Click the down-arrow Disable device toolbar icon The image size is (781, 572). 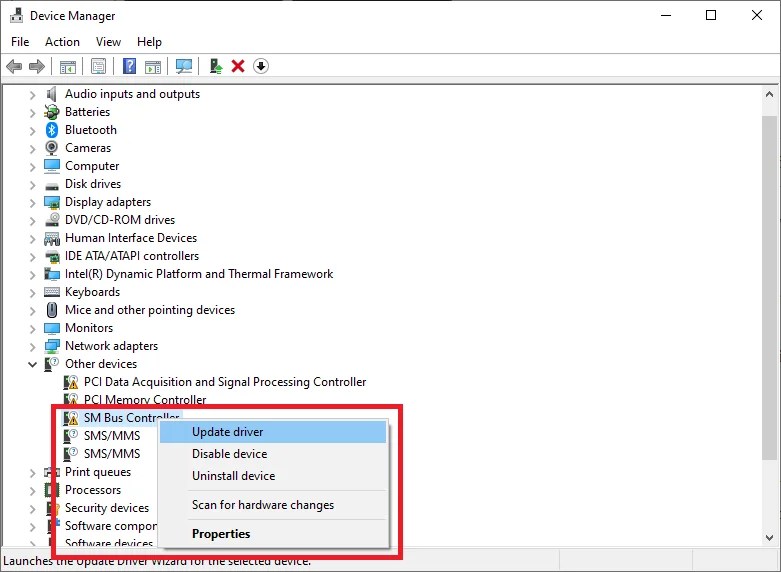click(x=261, y=66)
